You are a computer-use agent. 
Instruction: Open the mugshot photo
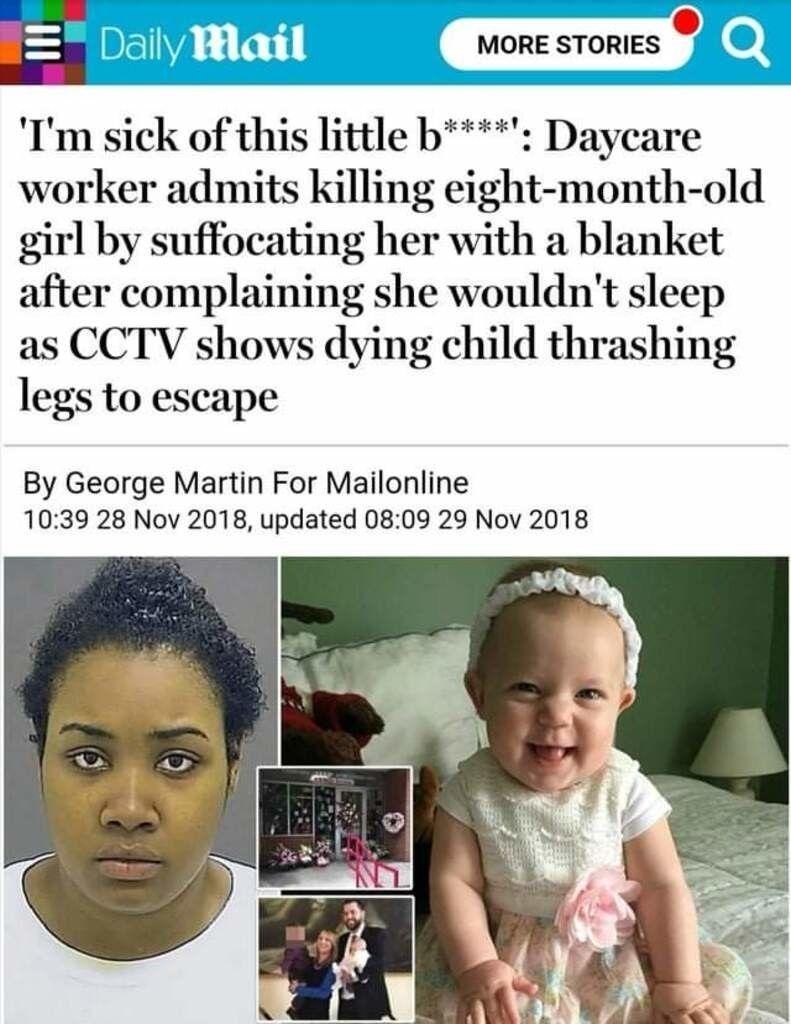tap(140, 790)
